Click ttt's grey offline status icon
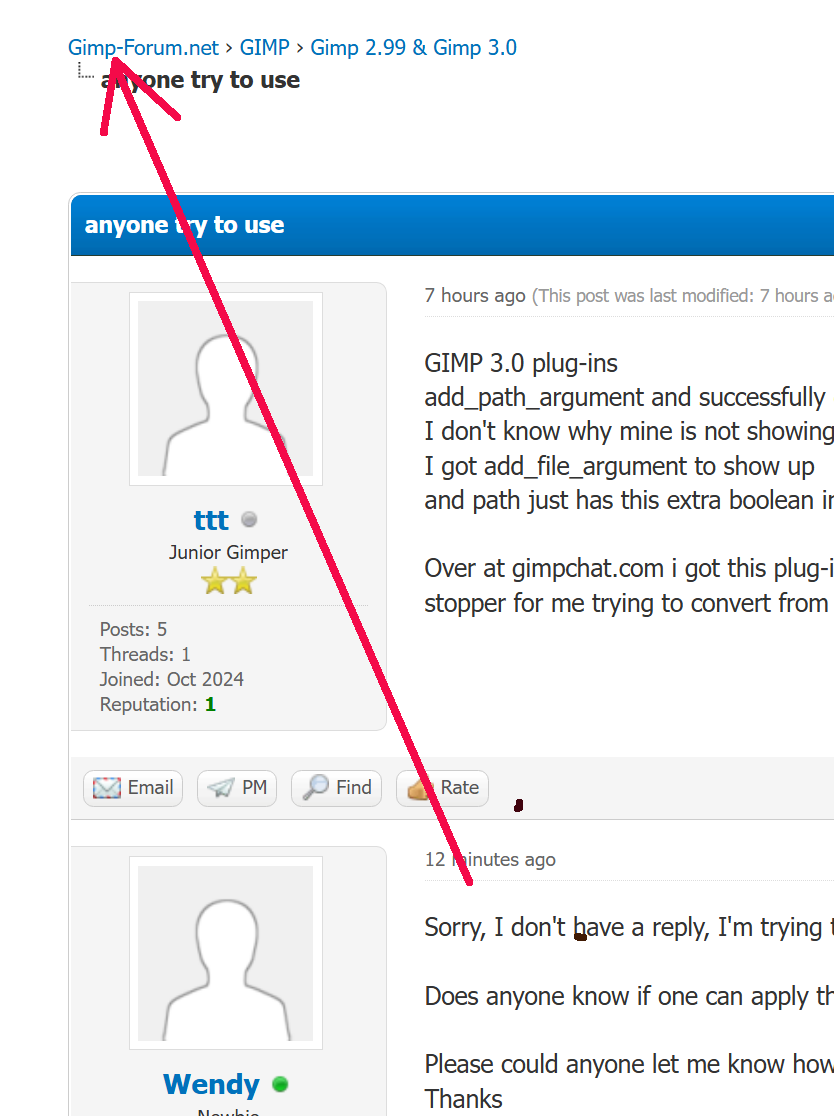Image resolution: width=834 pixels, height=1116 pixels. [x=249, y=520]
